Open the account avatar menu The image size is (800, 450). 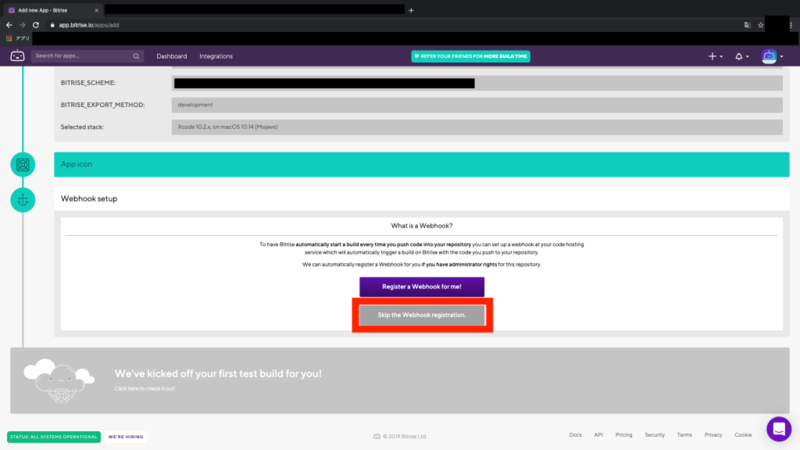772,56
